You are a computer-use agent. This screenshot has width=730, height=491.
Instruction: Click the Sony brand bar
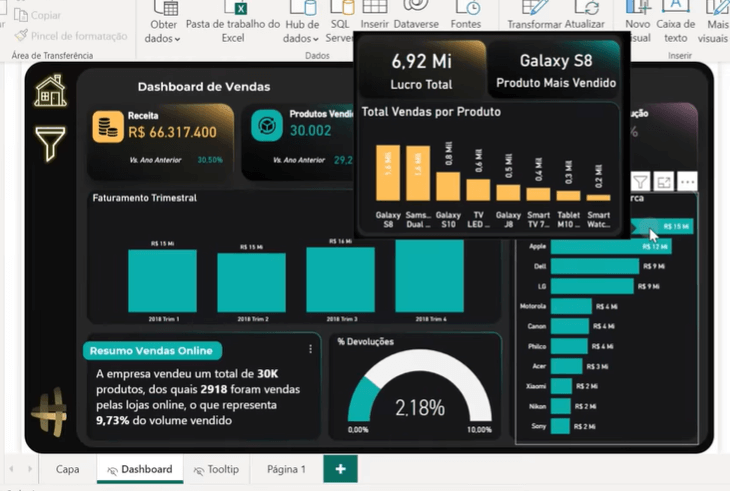(x=560, y=426)
